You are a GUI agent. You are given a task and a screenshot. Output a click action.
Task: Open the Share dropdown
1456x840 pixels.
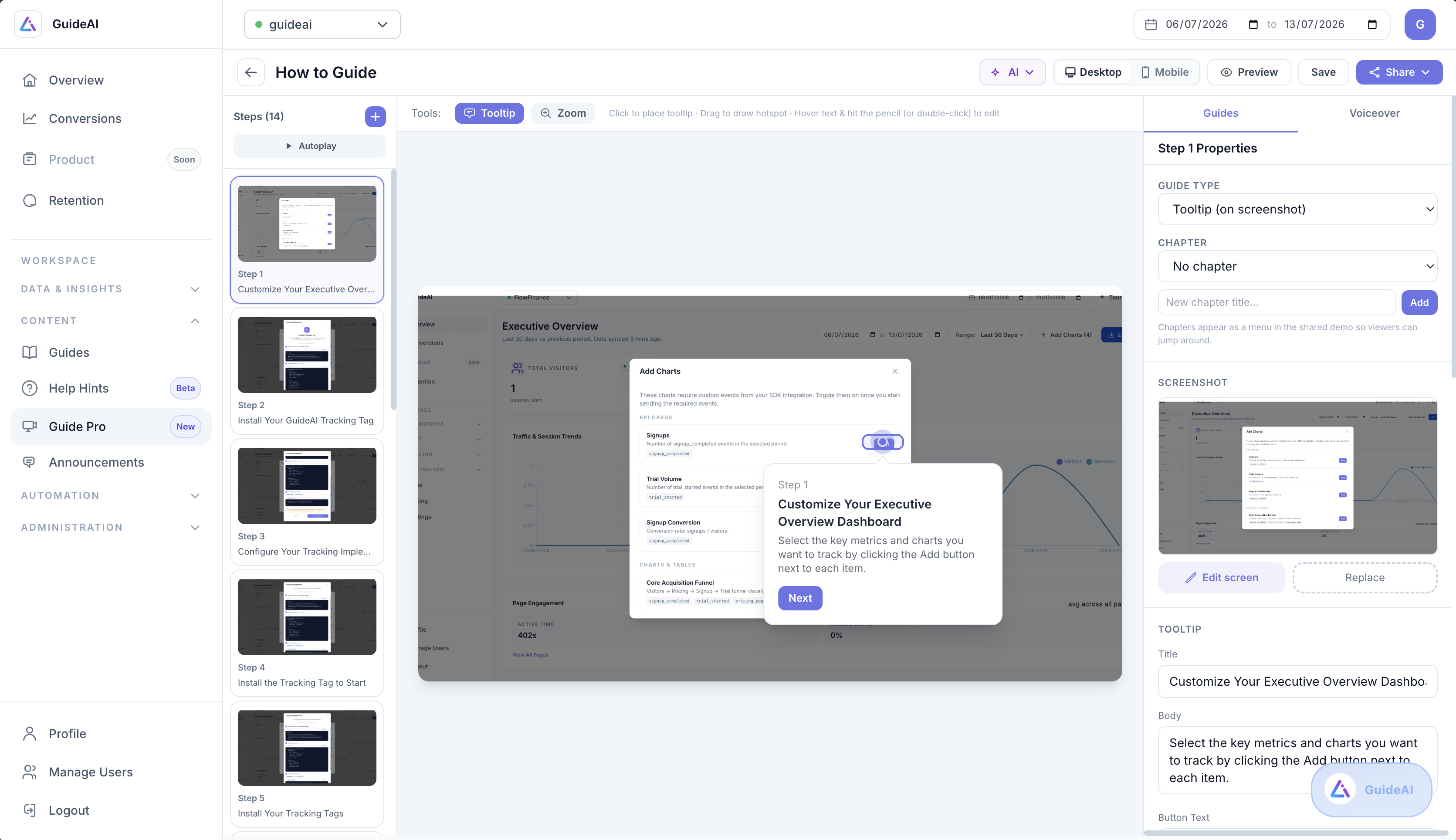[x=1399, y=72]
